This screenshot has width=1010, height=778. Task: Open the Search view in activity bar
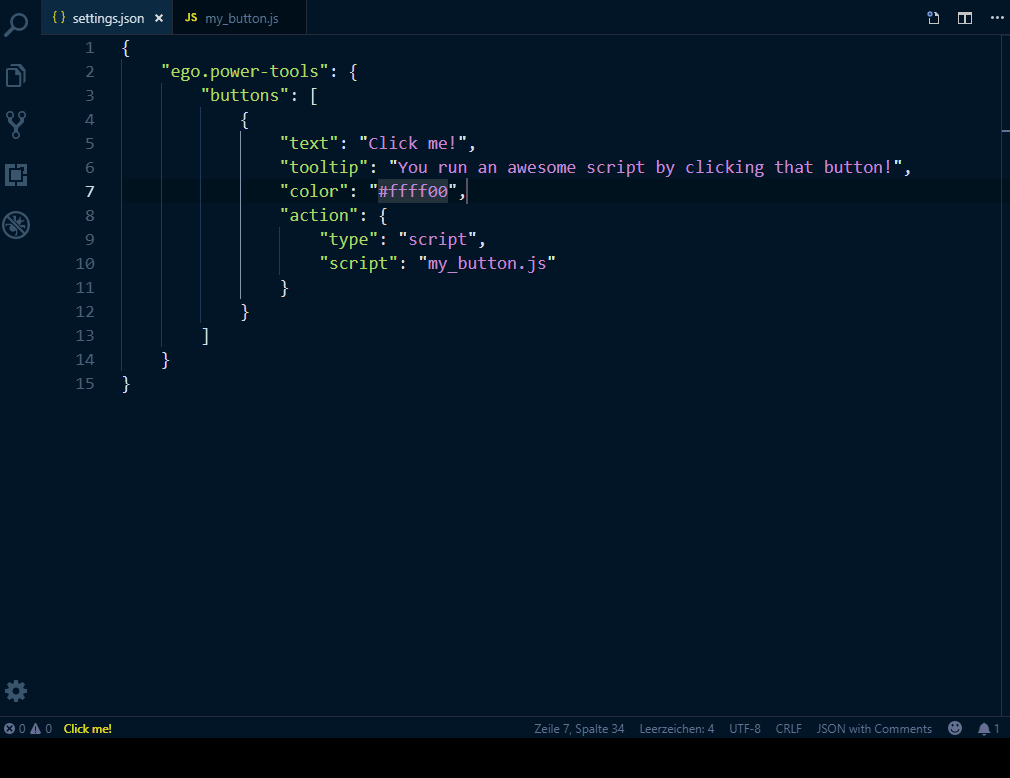pyautogui.click(x=16, y=24)
